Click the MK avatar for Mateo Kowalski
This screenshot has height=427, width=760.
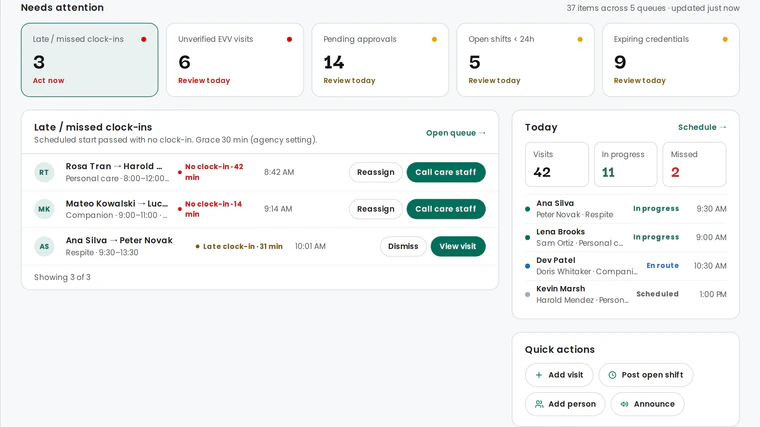click(x=44, y=209)
